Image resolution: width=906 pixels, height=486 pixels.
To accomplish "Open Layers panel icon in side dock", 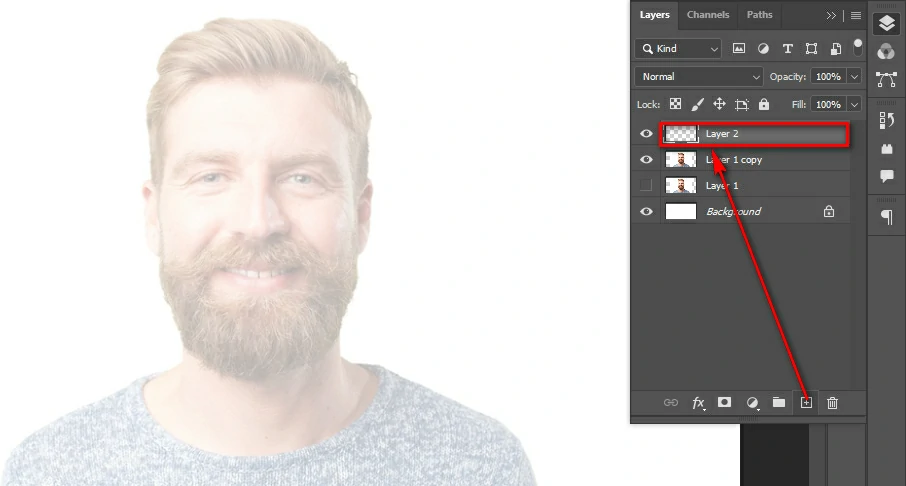I will pyautogui.click(x=886, y=24).
